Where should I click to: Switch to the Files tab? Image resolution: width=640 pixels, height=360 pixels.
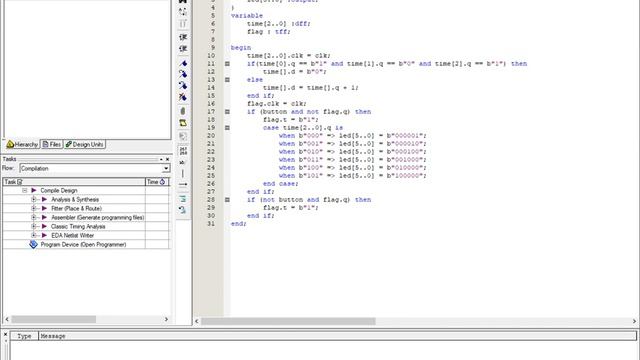[51, 144]
